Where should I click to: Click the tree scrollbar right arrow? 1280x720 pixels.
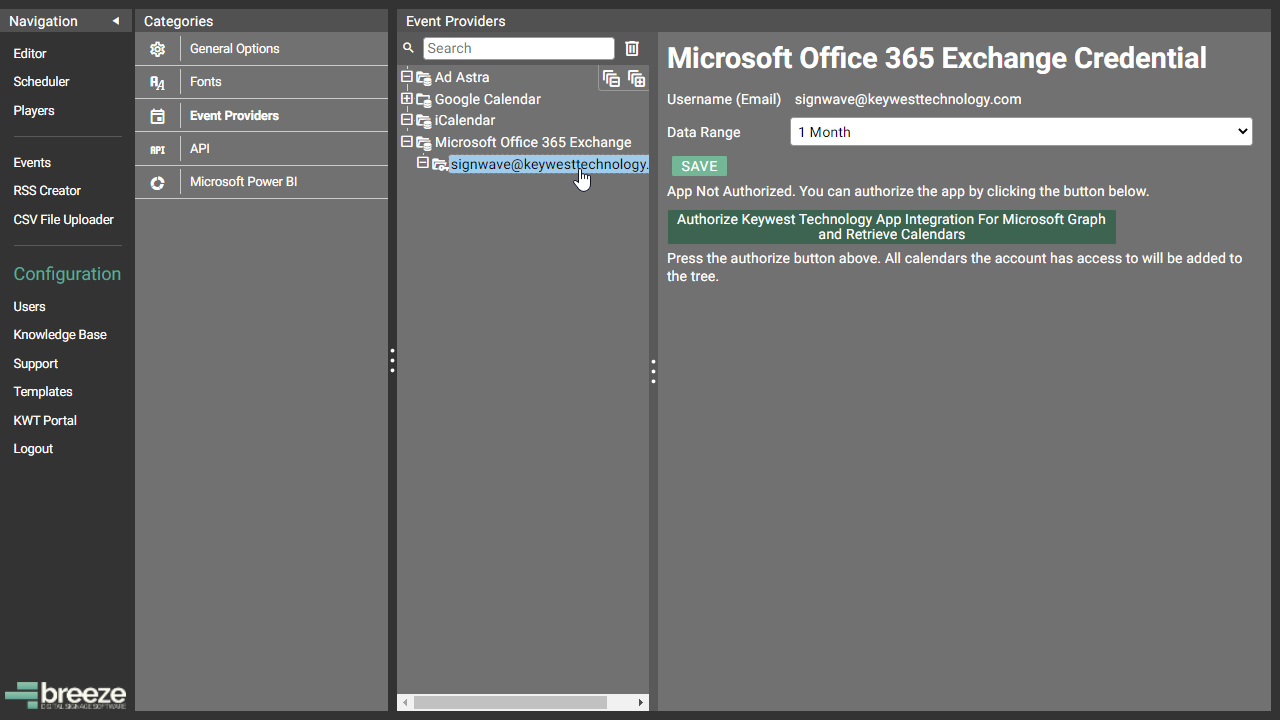tap(641, 703)
